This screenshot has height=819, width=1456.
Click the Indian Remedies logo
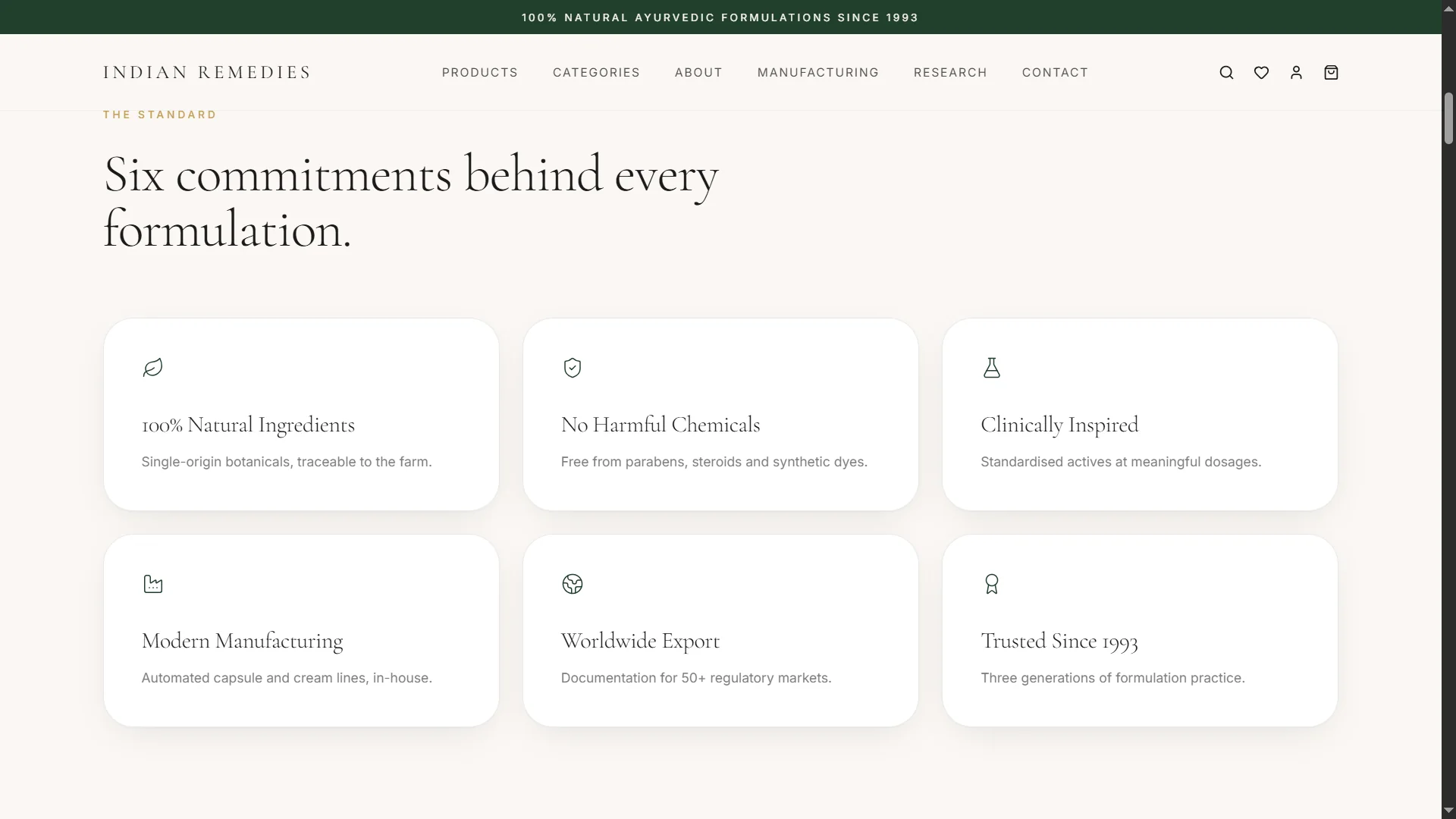pyautogui.click(x=207, y=73)
